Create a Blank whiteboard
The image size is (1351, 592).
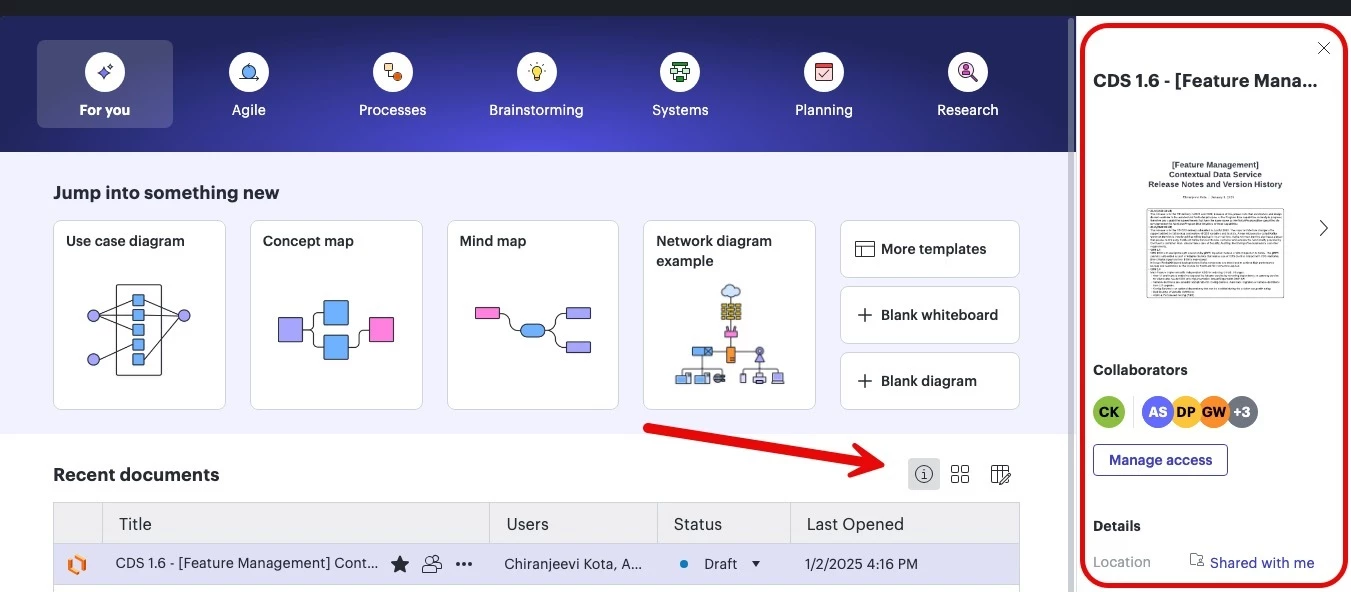tap(930, 315)
